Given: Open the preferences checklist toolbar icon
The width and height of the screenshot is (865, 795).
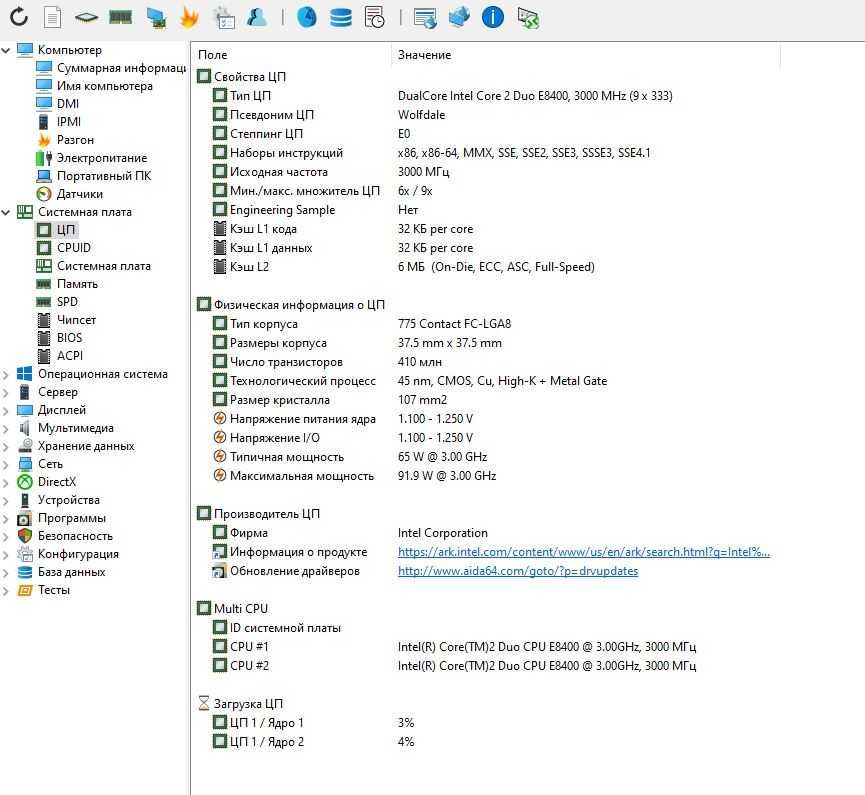Looking at the screenshot, I should point(224,18).
